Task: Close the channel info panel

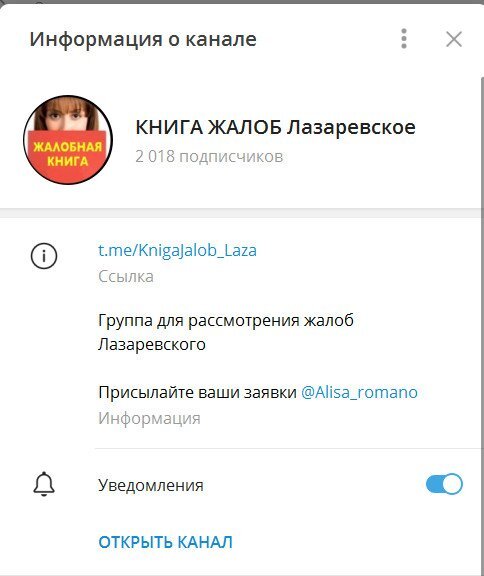Action: pos(454,39)
